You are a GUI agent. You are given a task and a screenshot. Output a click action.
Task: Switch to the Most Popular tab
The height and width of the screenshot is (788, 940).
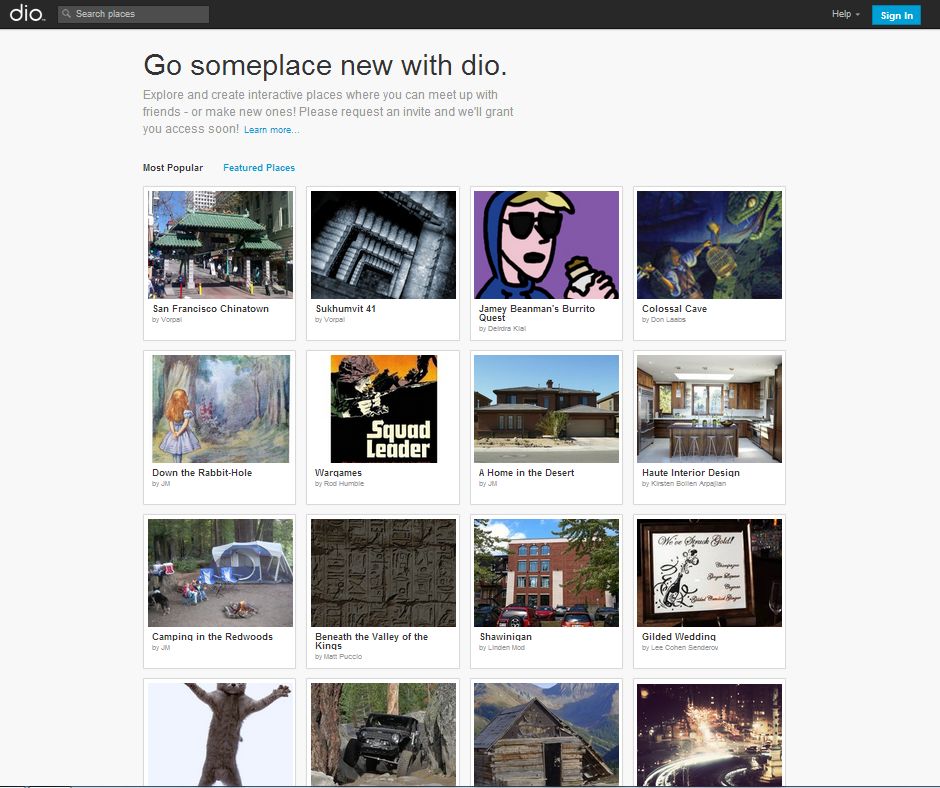pos(172,168)
